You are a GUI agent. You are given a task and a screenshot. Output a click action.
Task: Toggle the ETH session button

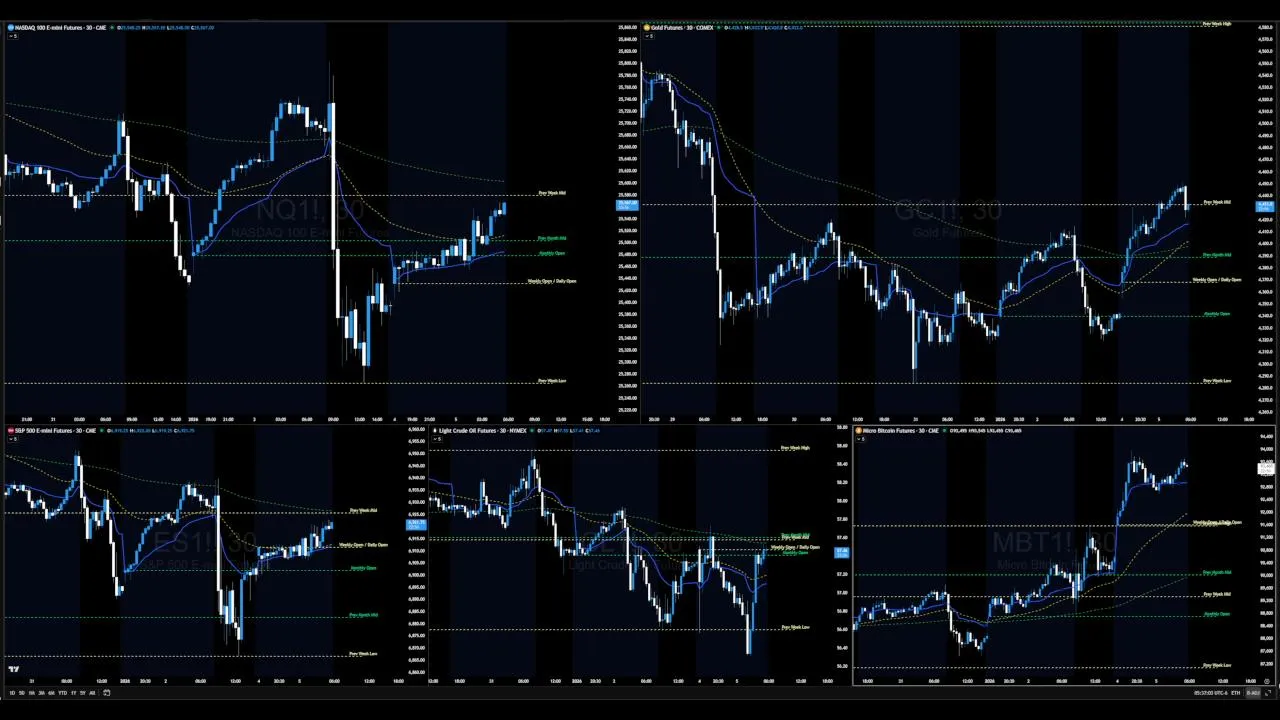(x=1235, y=693)
